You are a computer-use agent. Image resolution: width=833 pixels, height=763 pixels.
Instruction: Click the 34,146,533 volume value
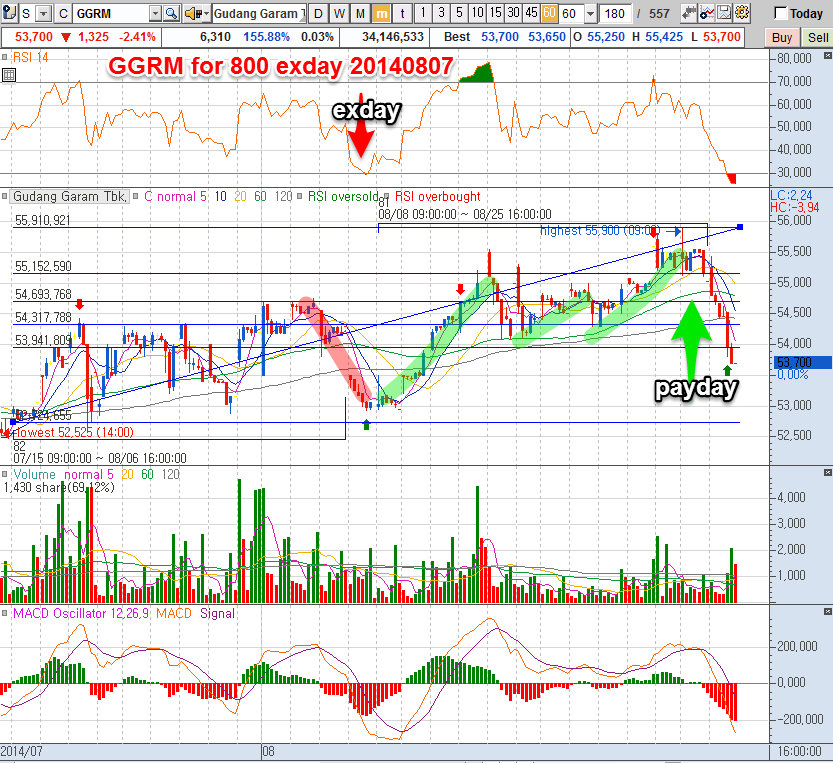pyautogui.click(x=393, y=37)
